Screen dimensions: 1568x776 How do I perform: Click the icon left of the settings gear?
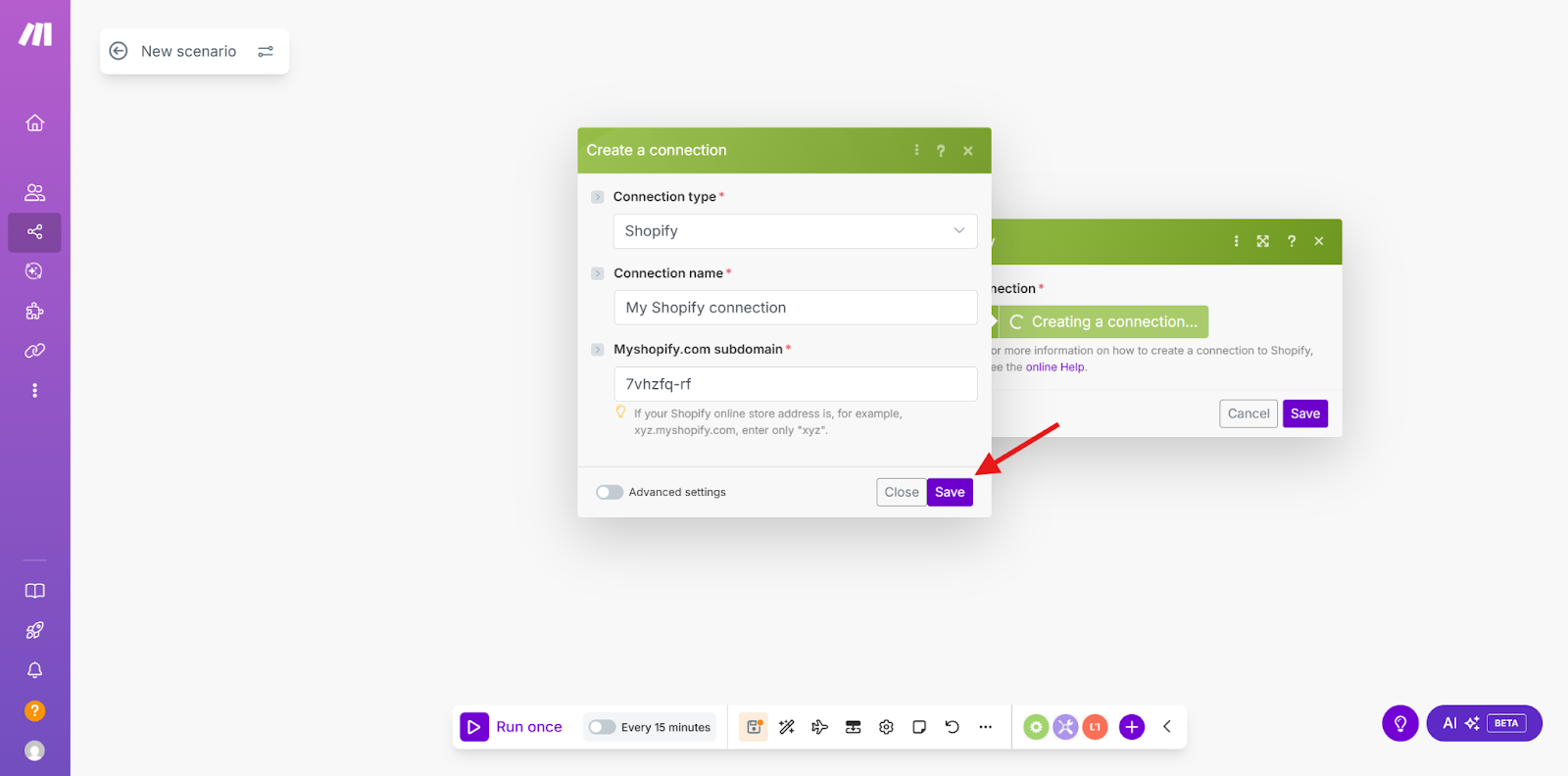[854, 727]
